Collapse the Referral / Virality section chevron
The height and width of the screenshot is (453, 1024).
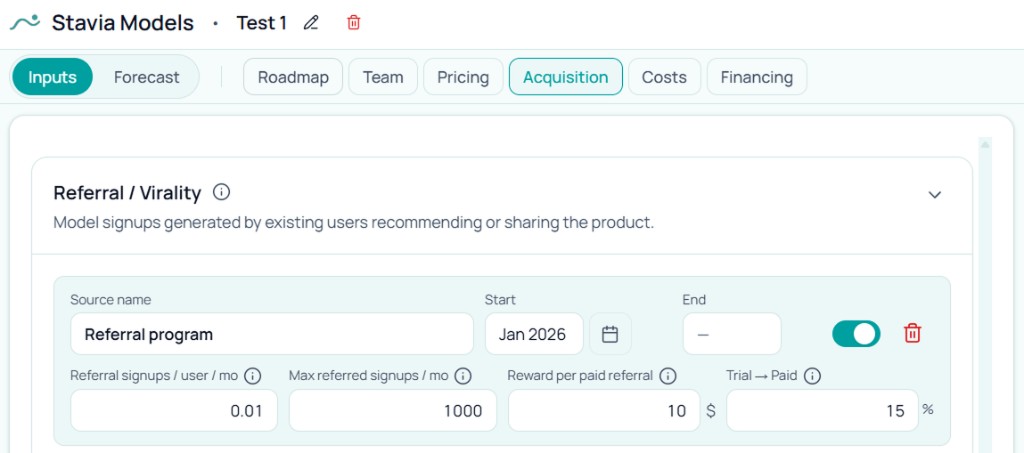coord(935,195)
